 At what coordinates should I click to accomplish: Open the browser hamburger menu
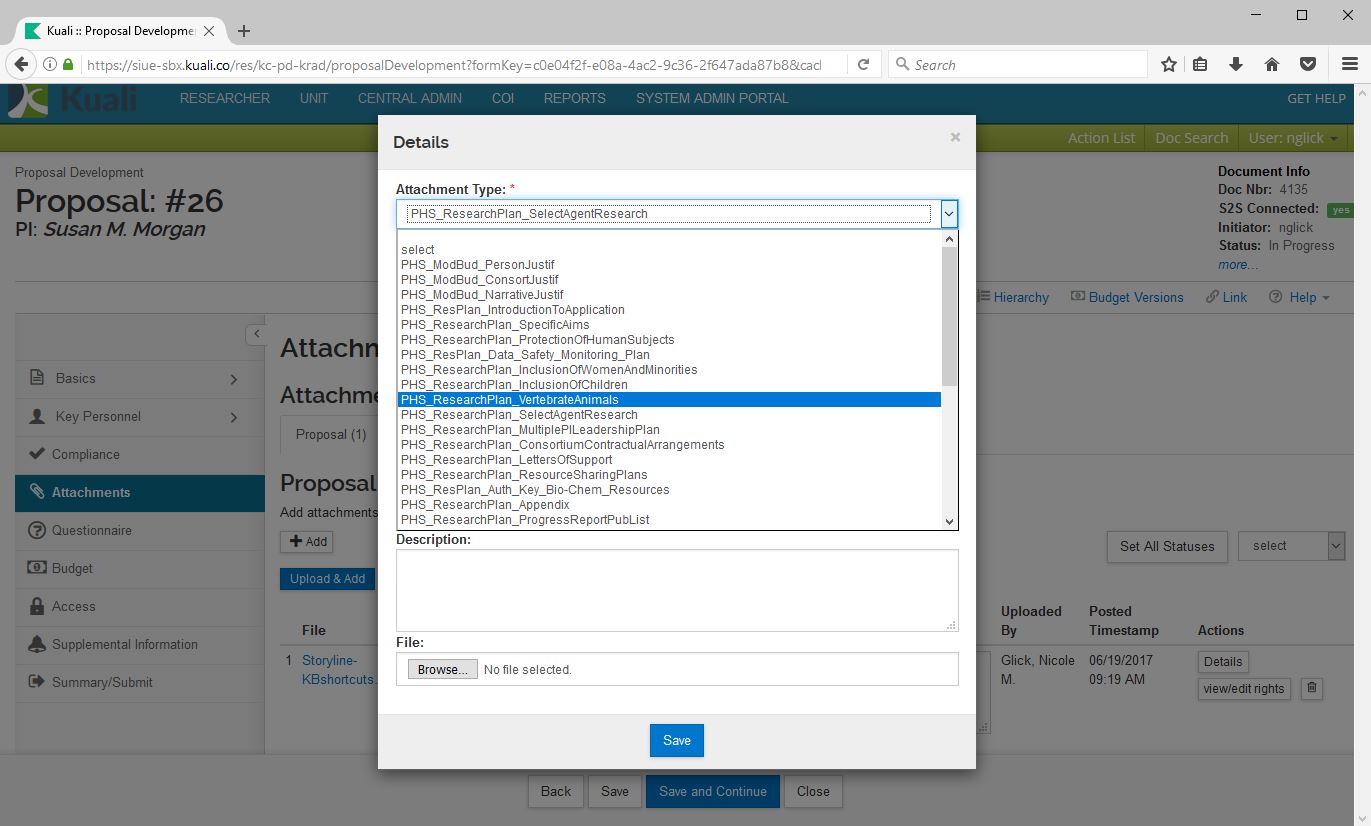[1349, 64]
